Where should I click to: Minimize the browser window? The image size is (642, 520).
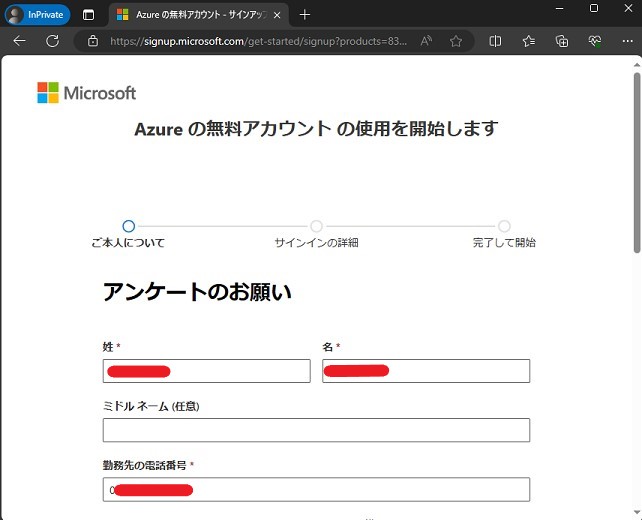click(559, 8)
